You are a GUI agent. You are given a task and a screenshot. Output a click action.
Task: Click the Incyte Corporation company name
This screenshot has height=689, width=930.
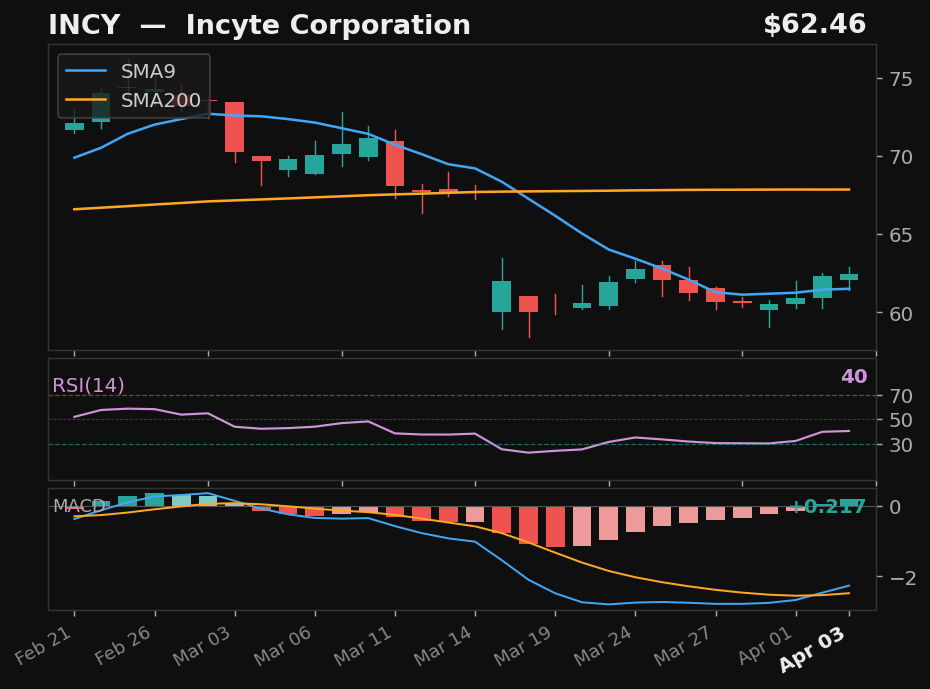(x=328, y=25)
